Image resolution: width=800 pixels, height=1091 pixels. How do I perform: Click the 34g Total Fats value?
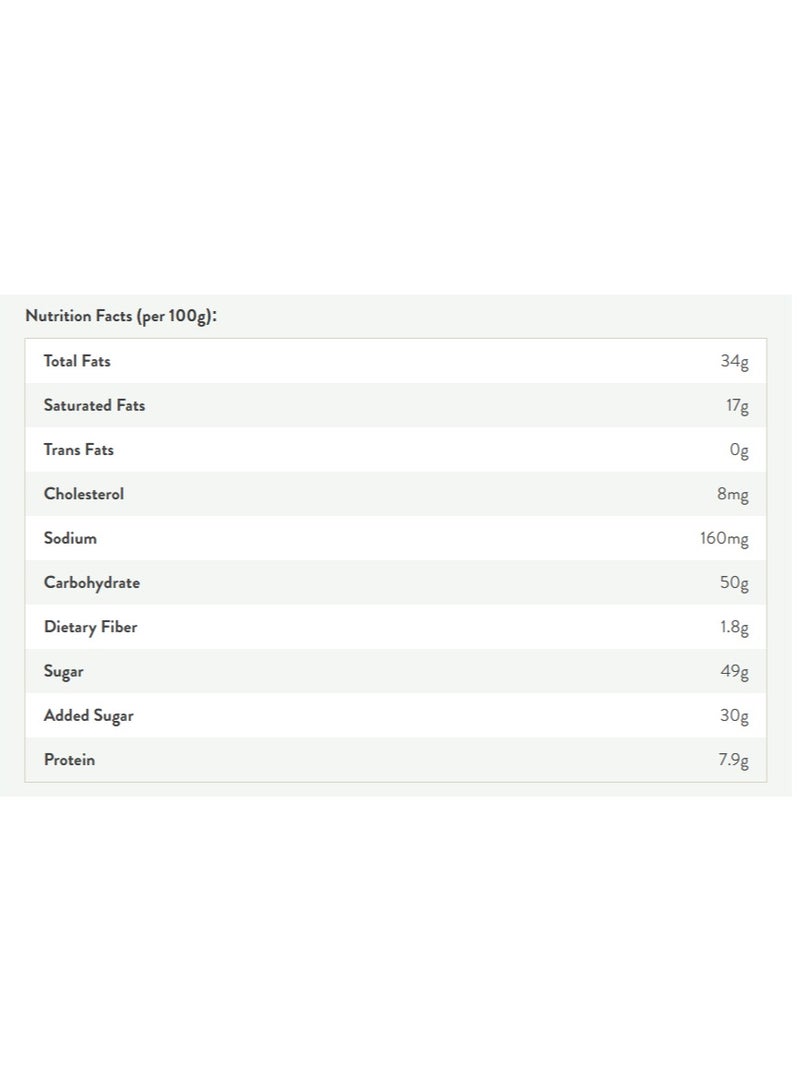coord(735,361)
